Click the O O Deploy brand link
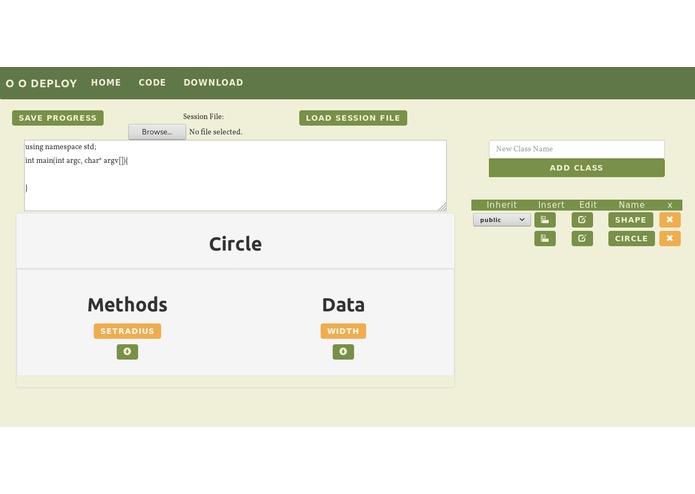The width and height of the screenshot is (695, 494). (41, 83)
